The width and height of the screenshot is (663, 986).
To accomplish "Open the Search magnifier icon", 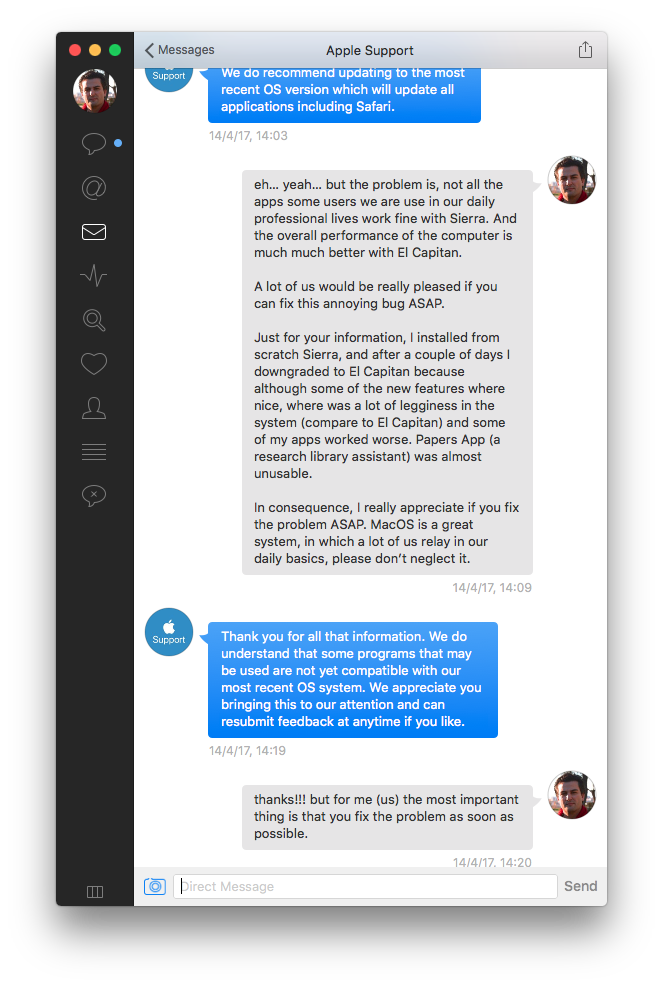I will (x=94, y=320).
